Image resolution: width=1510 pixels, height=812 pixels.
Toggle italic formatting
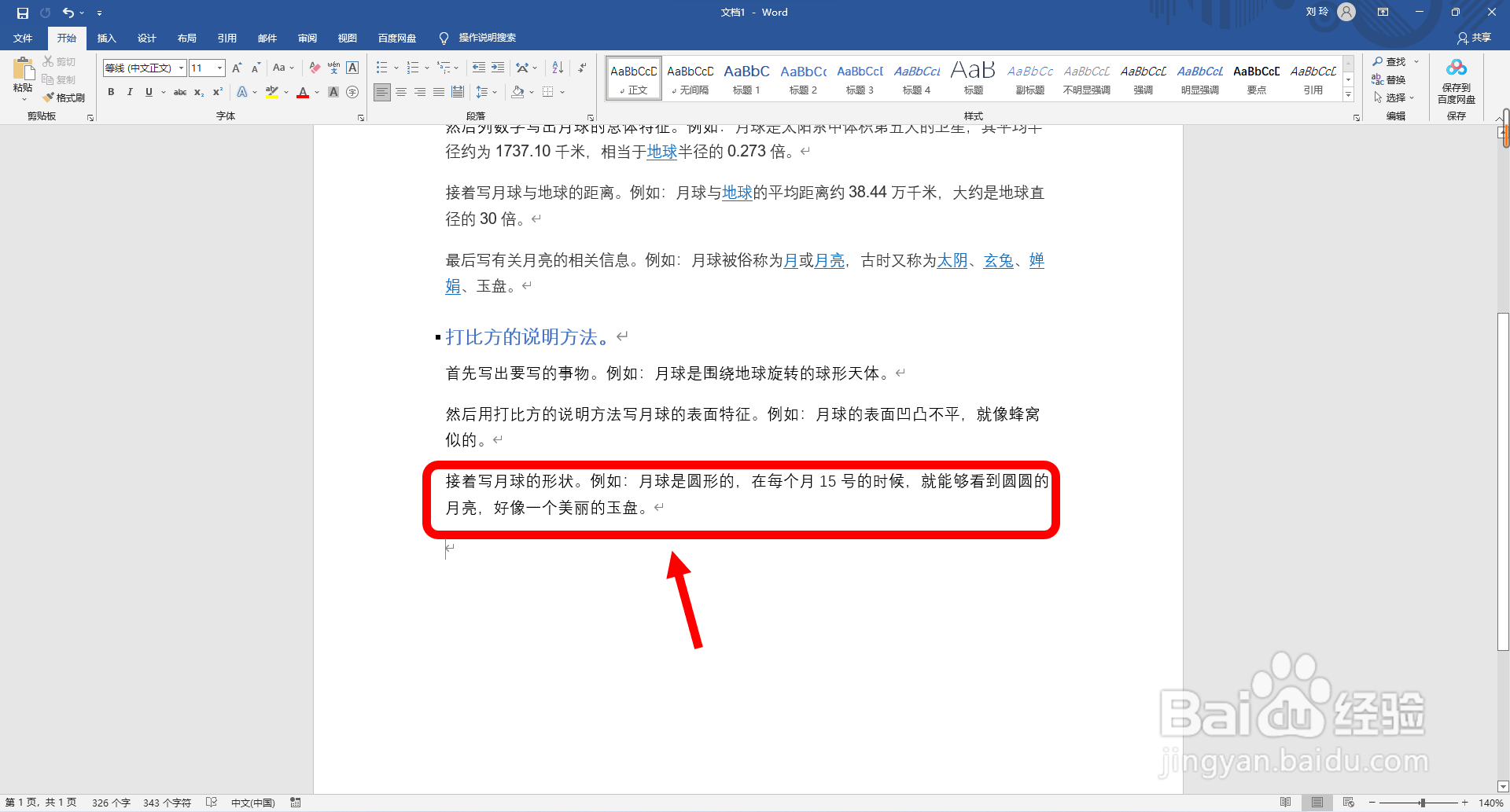[x=130, y=92]
